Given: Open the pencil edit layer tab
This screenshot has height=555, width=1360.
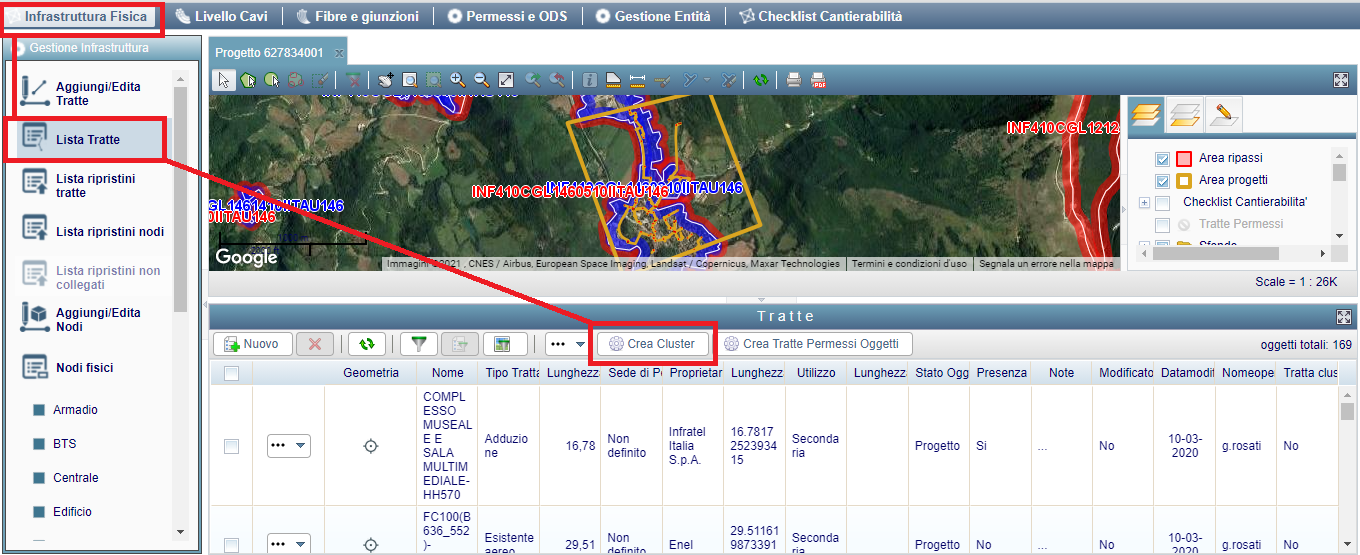Looking at the screenshot, I should (x=1224, y=115).
